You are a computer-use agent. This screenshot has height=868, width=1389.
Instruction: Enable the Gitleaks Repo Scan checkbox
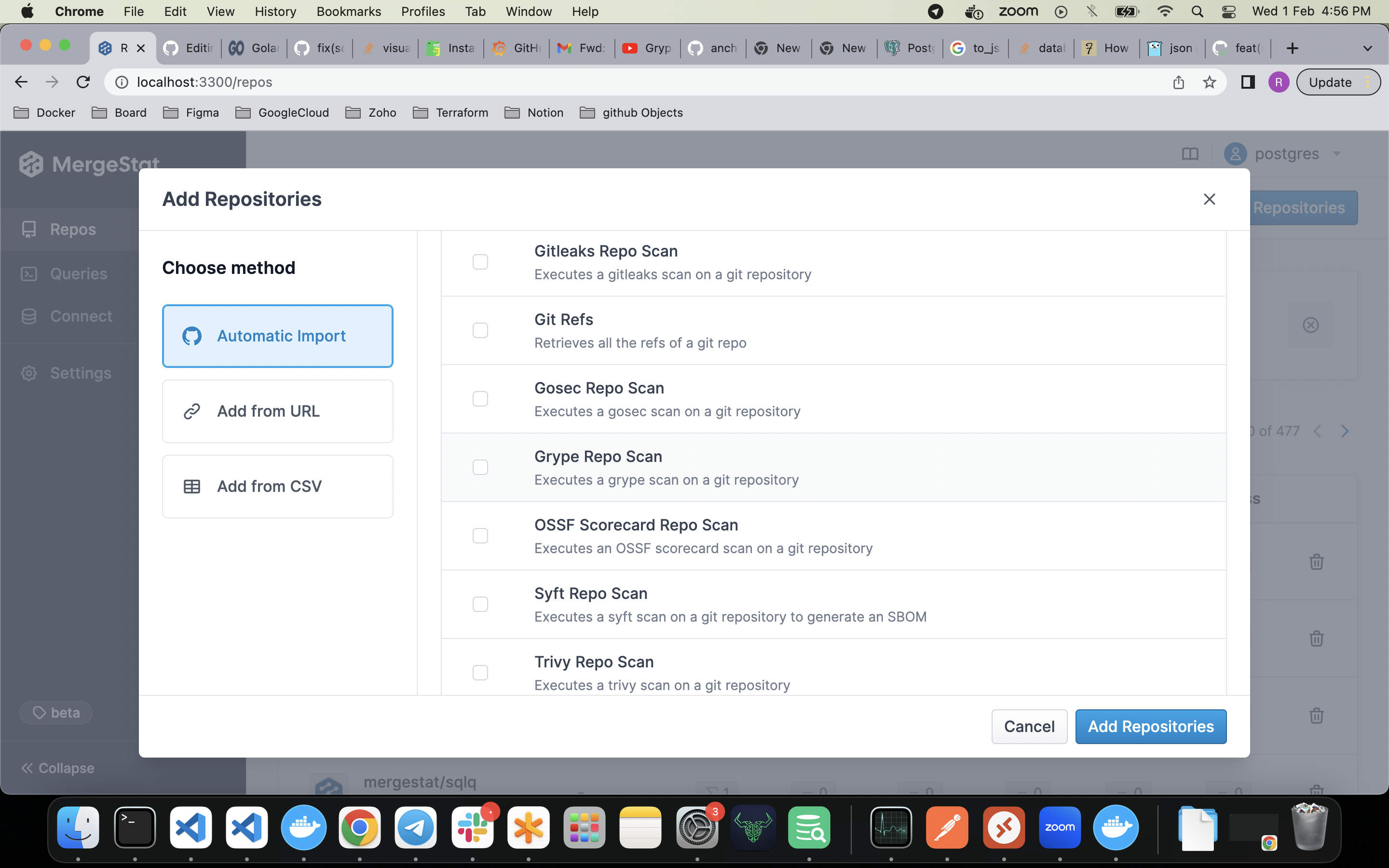click(x=480, y=261)
